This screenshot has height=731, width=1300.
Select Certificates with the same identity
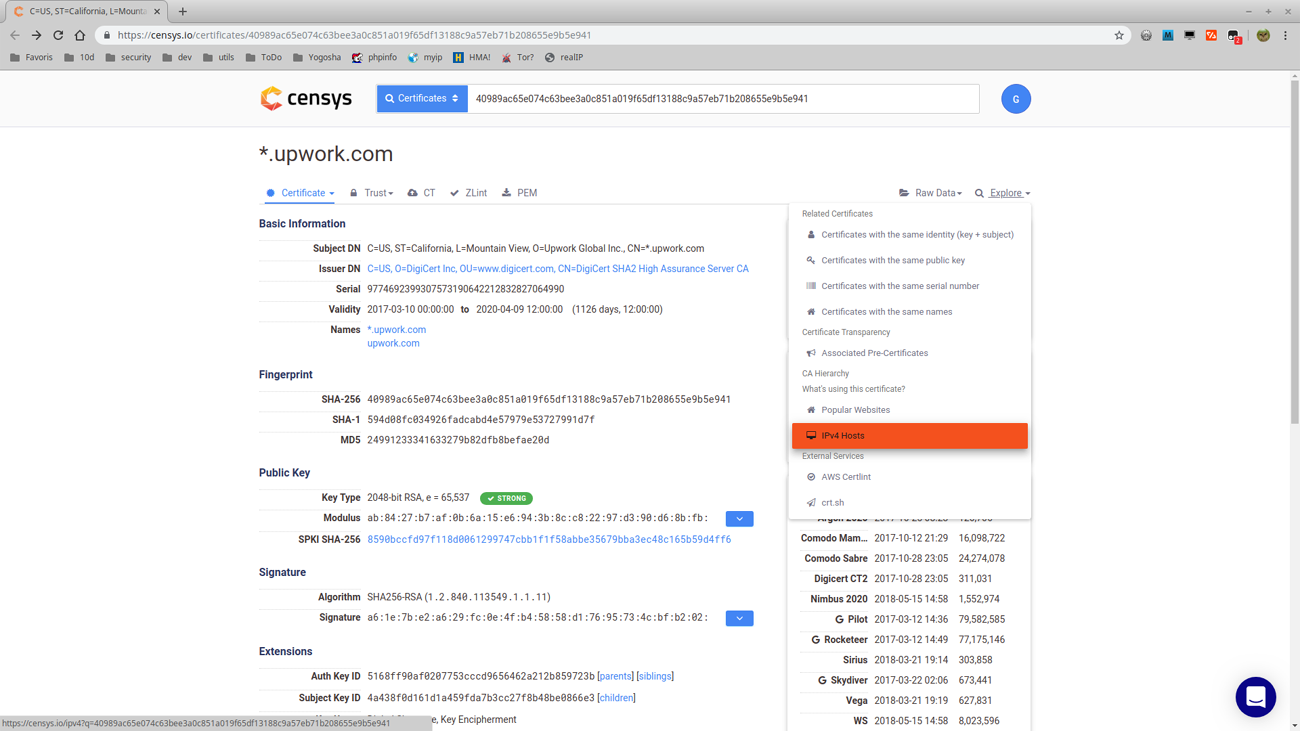pos(910,235)
